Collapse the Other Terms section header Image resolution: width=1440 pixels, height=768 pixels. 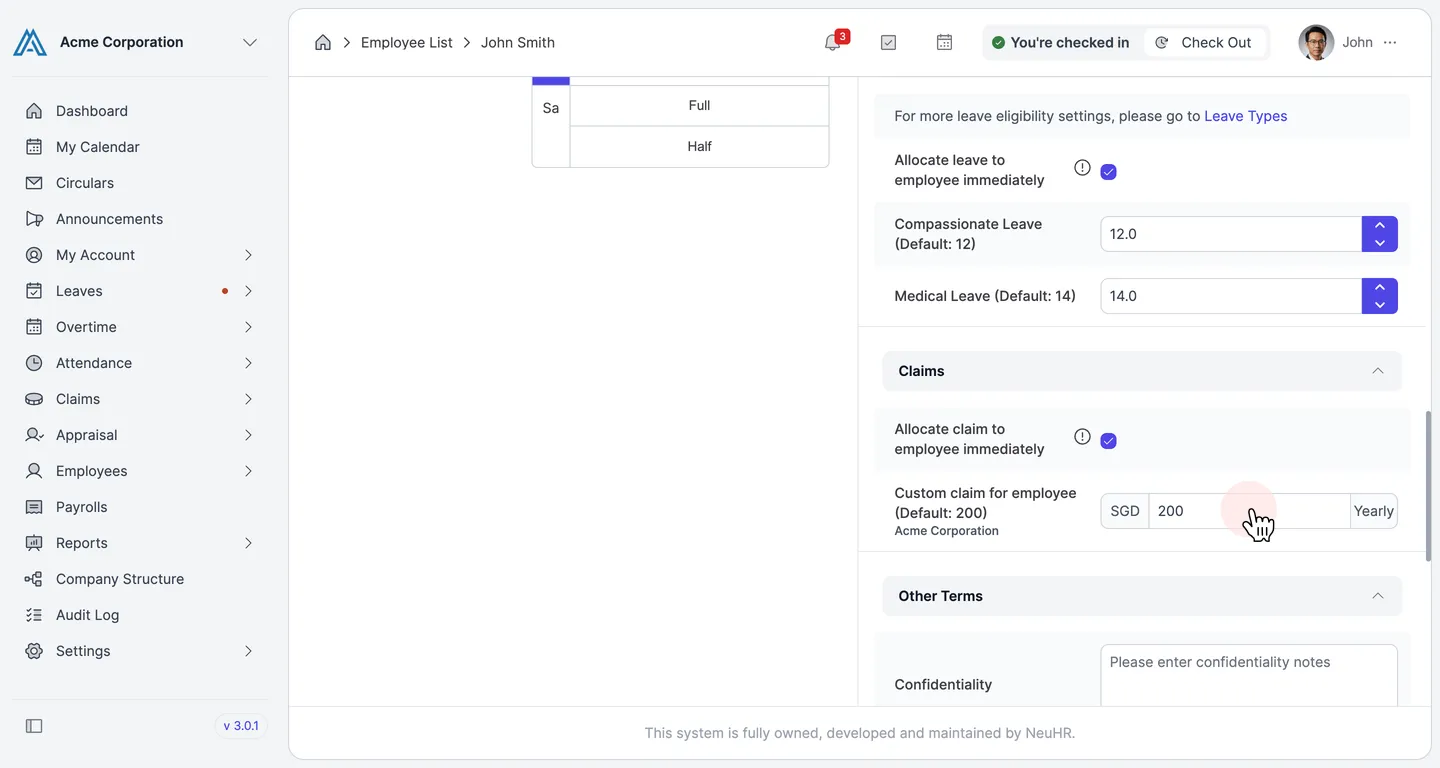tap(1142, 596)
